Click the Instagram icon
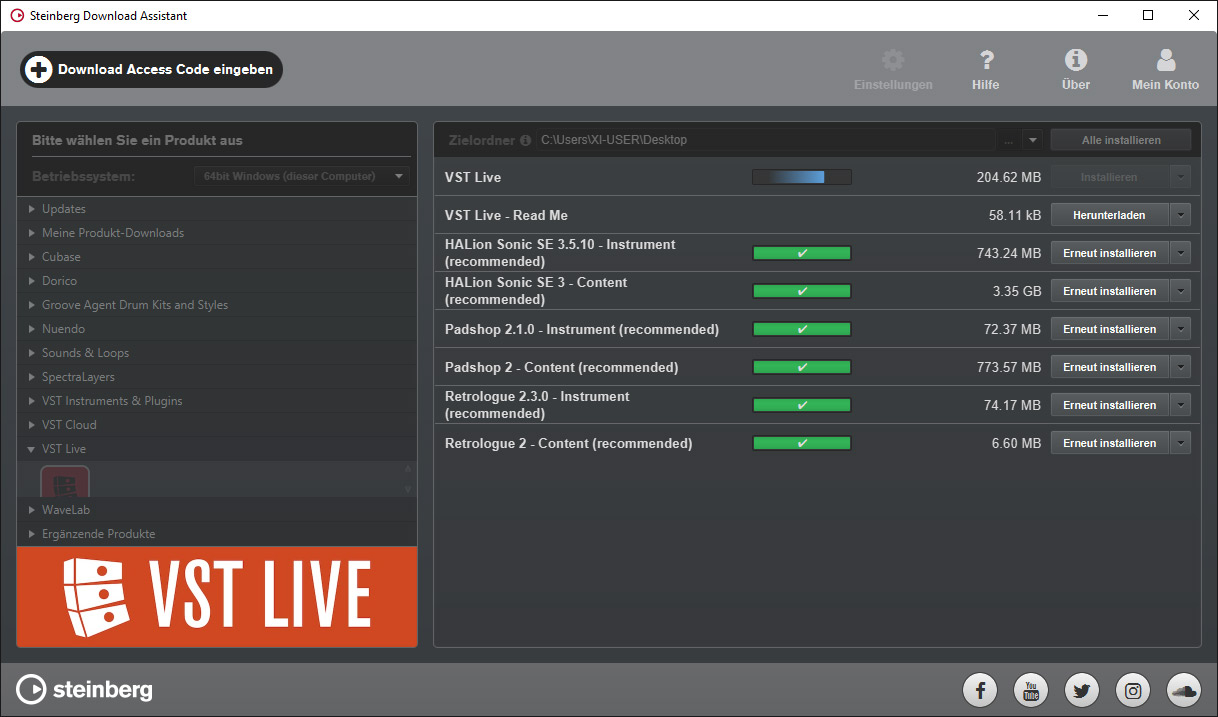Viewport: 1218px width, 717px height. tap(1133, 690)
